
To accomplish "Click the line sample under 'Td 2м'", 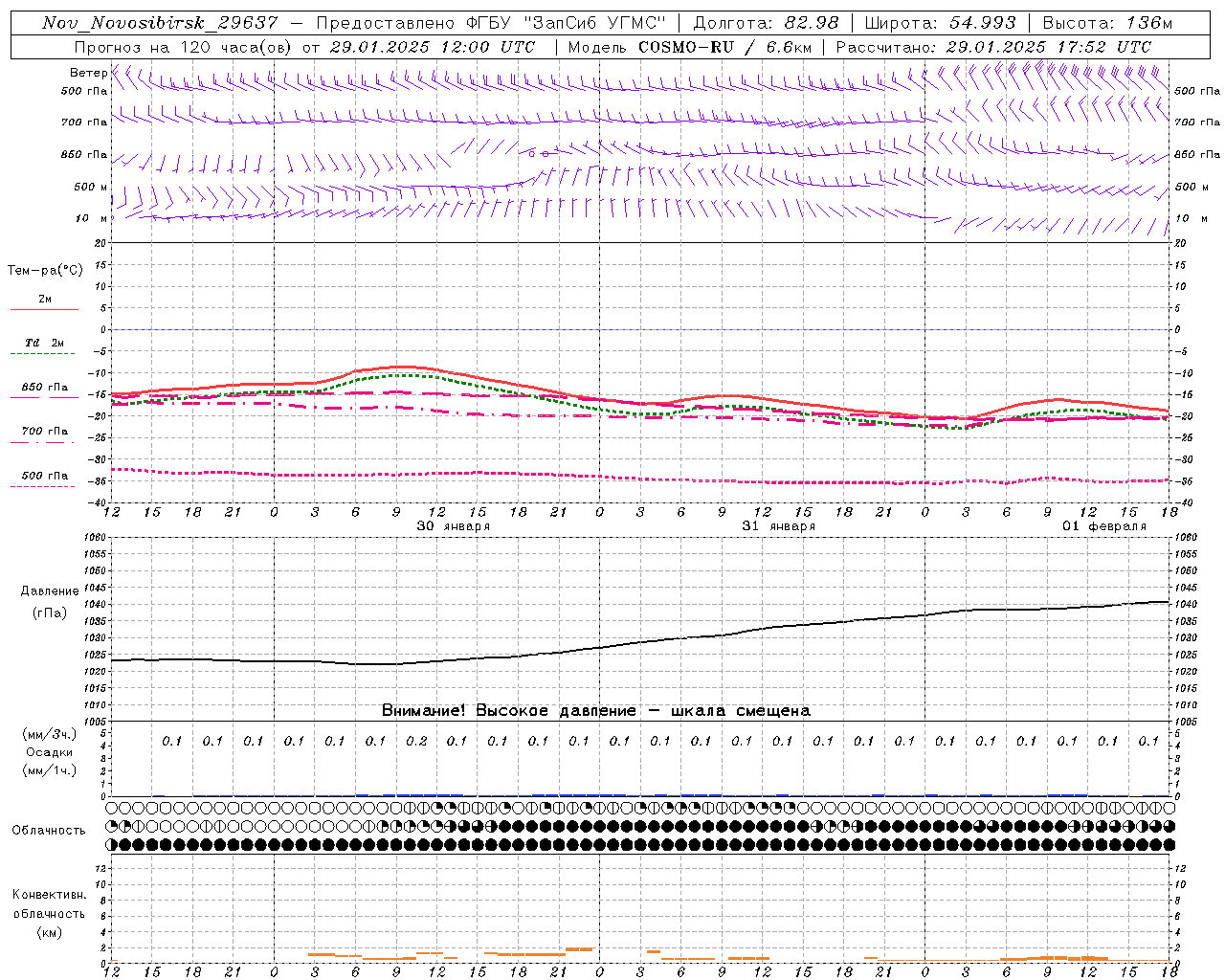I will 43,355.
